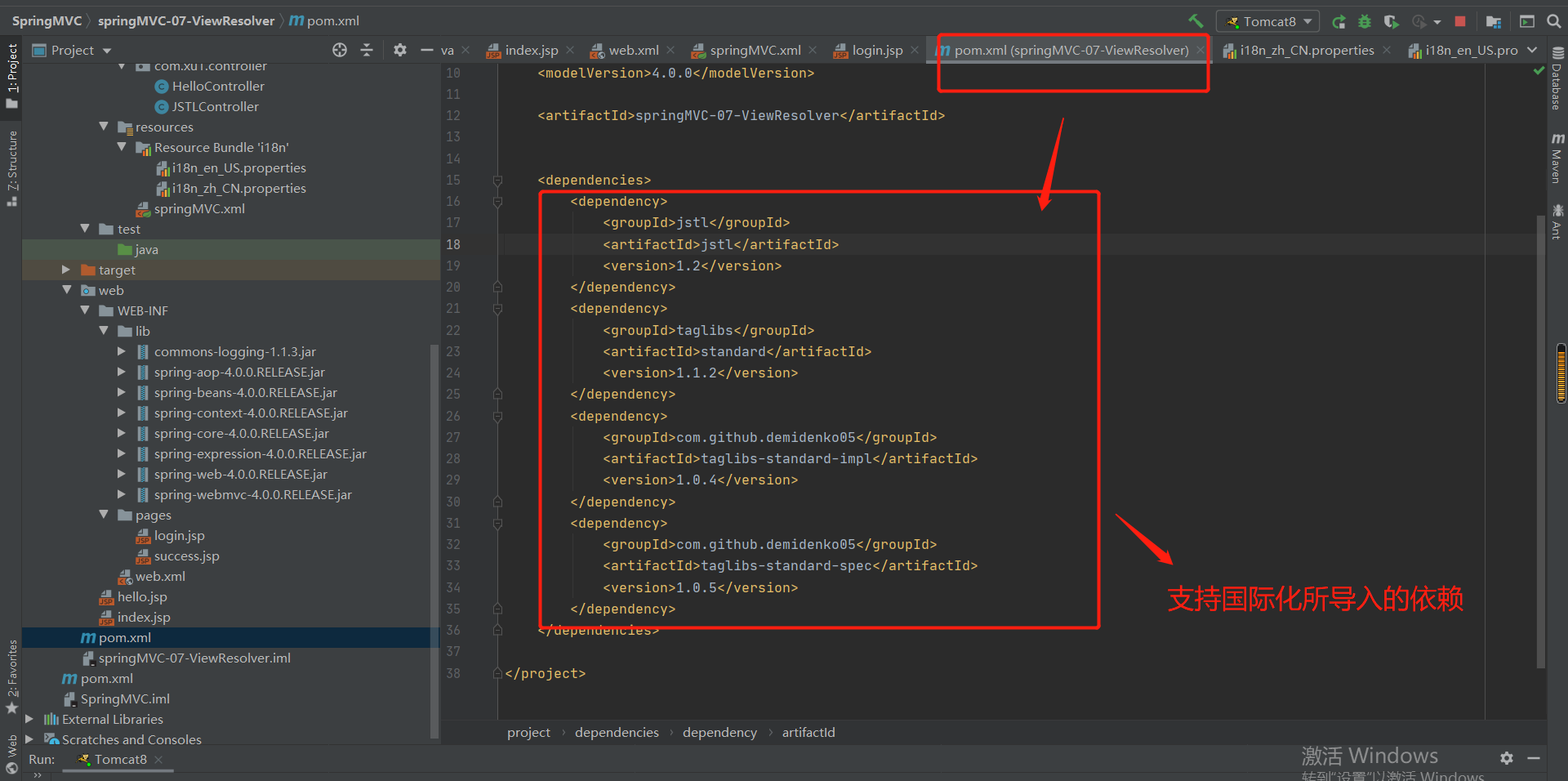Select springMVC.xml in the tree
Screen dimensions: 1568x781
199,208
